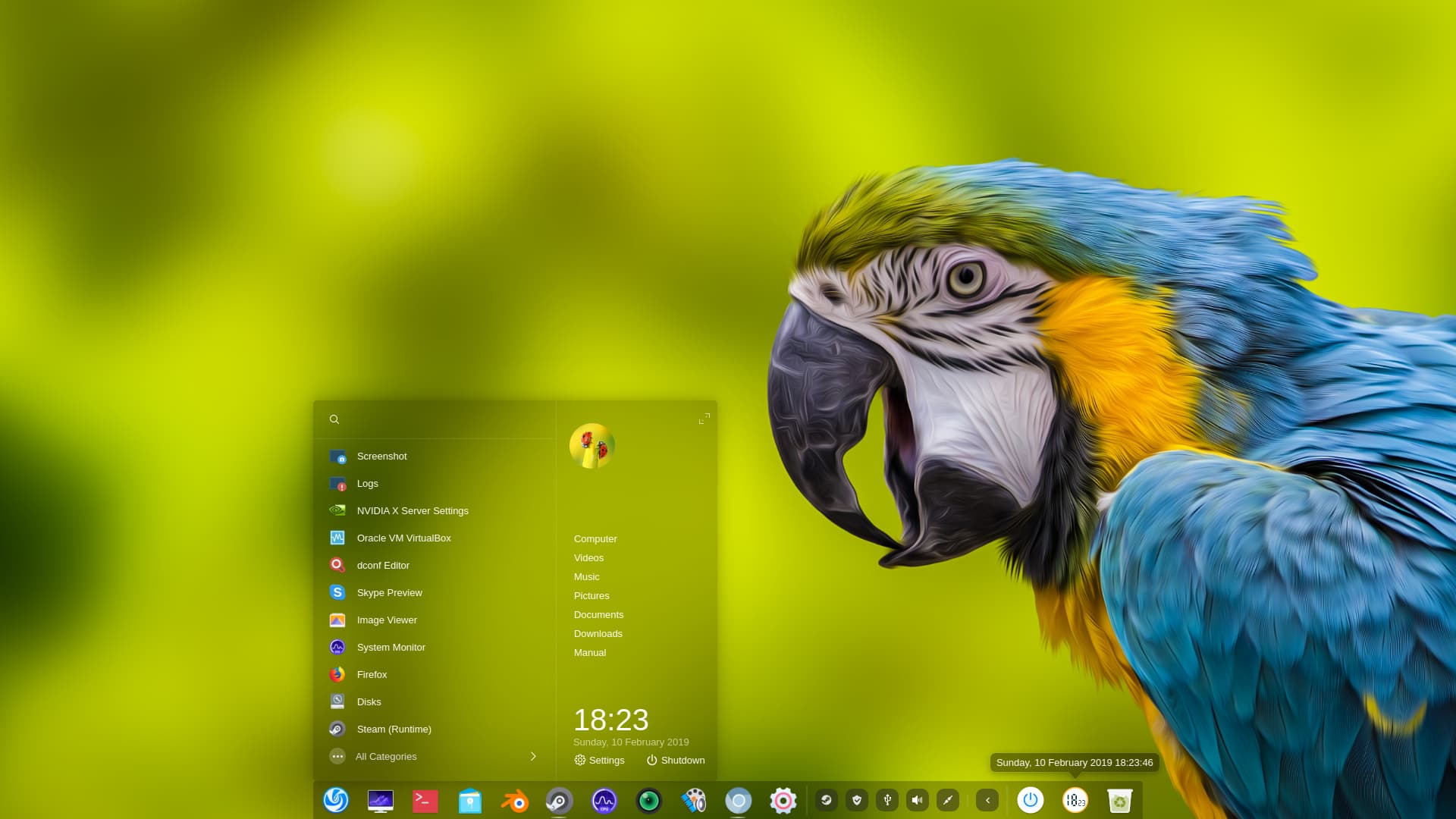This screenshot has width=1456, height=819.
Task: Launch the film reel media app in dock
Action: [x=694, y=800]
